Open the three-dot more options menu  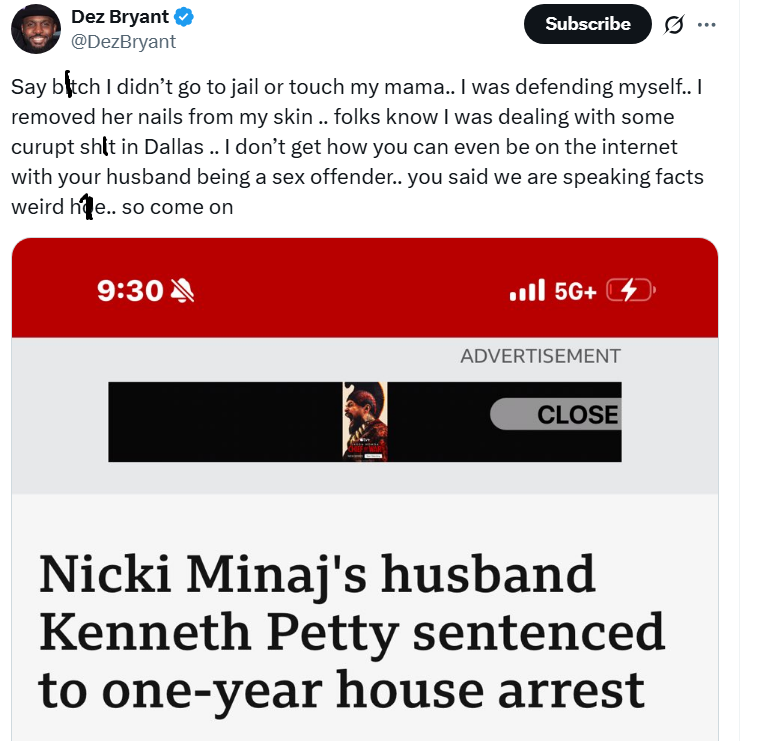point(706,25)
